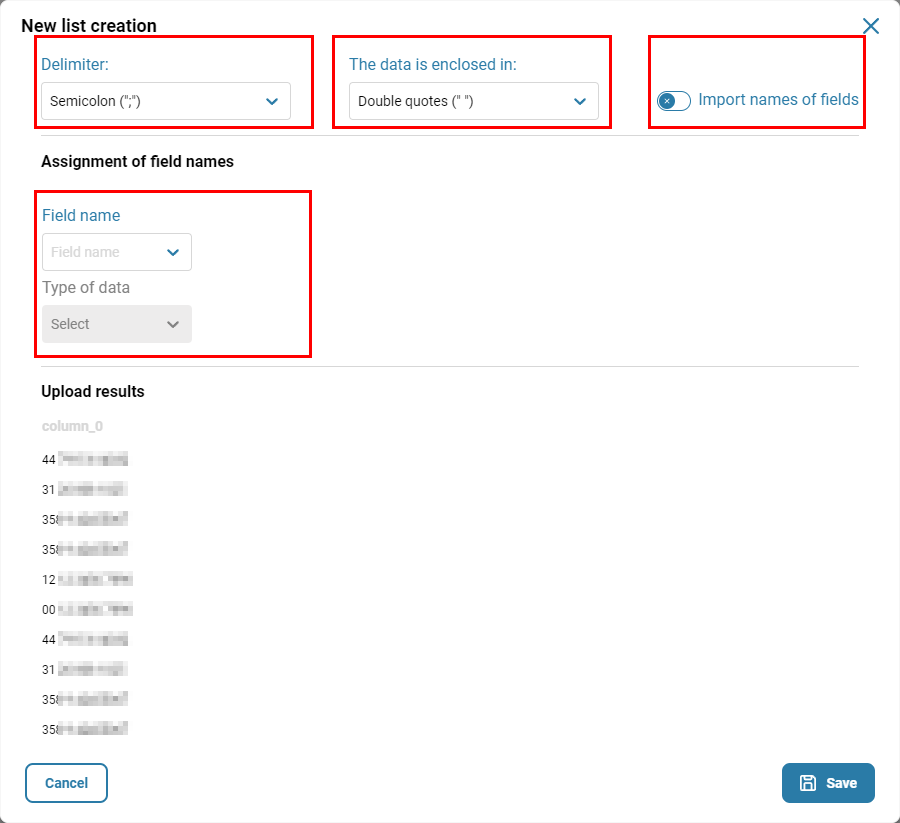
Task: Open the data enclosed in dropdown
Action: tap(474, 101)
